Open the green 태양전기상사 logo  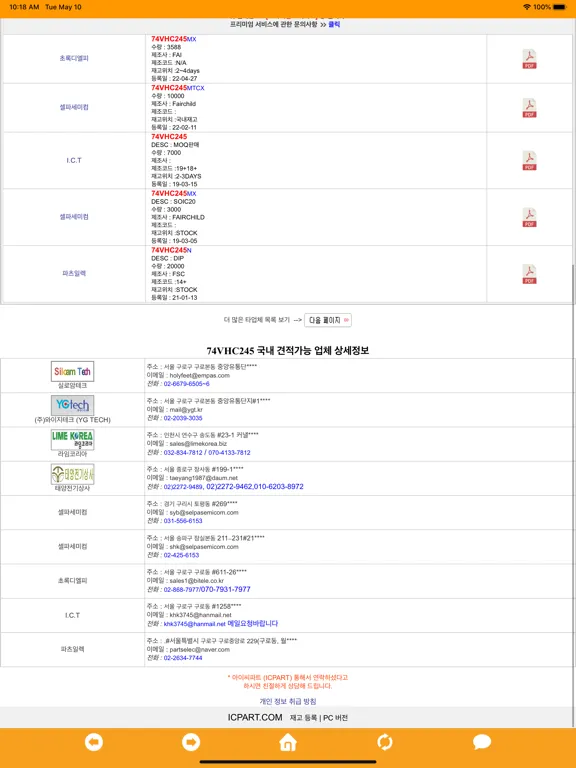(x=72, y=474)
